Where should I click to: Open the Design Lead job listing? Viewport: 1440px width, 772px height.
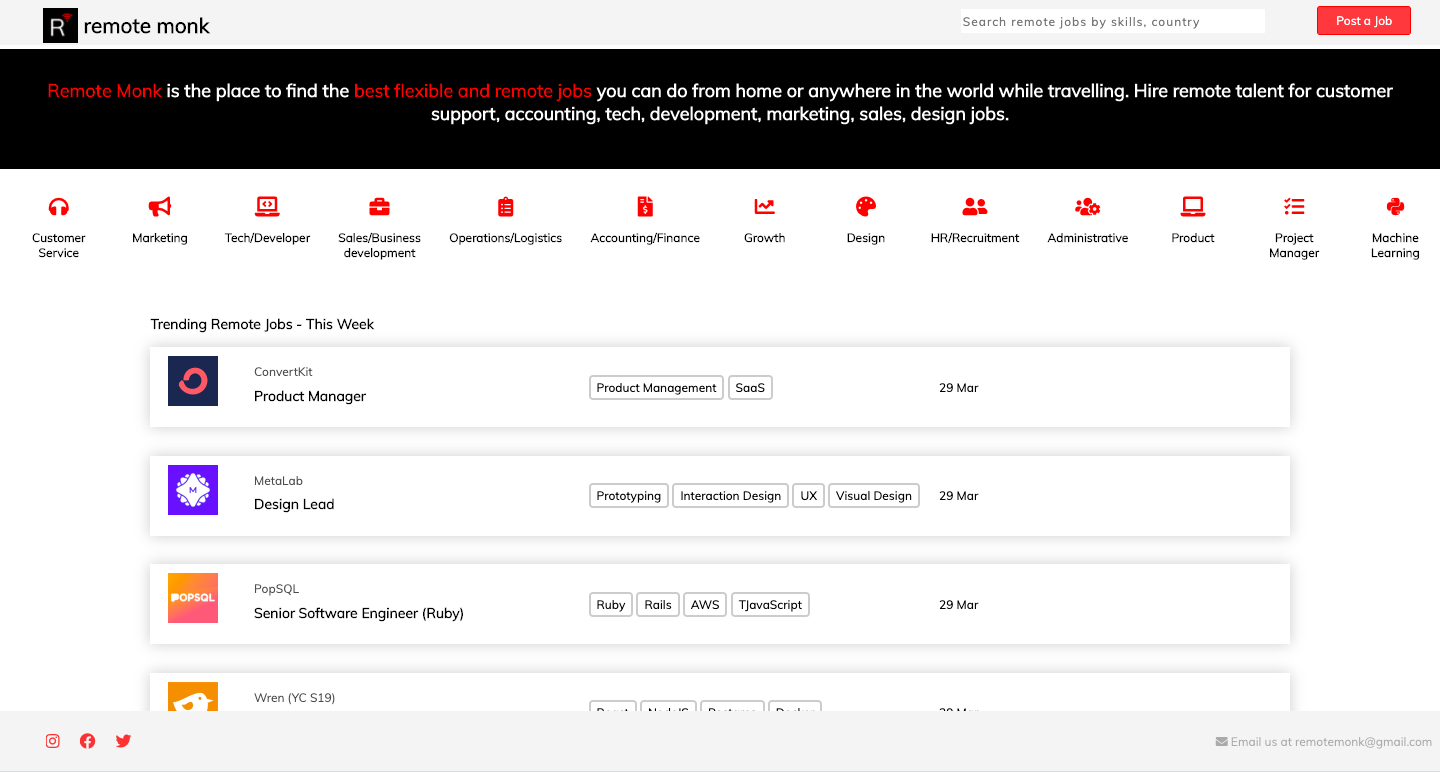coord(294,504)
